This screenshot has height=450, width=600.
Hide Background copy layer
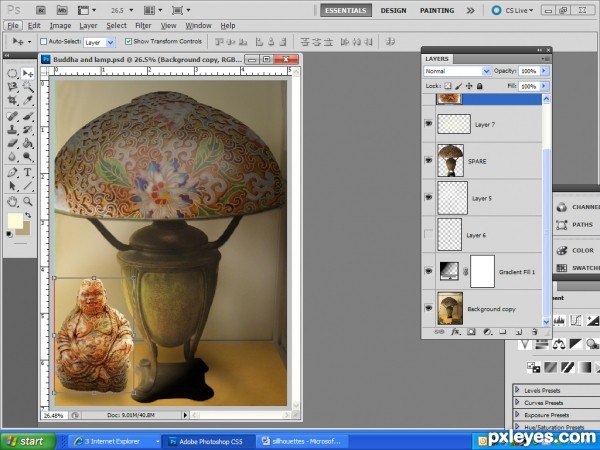pyautogui.click(x=429, y=308)
